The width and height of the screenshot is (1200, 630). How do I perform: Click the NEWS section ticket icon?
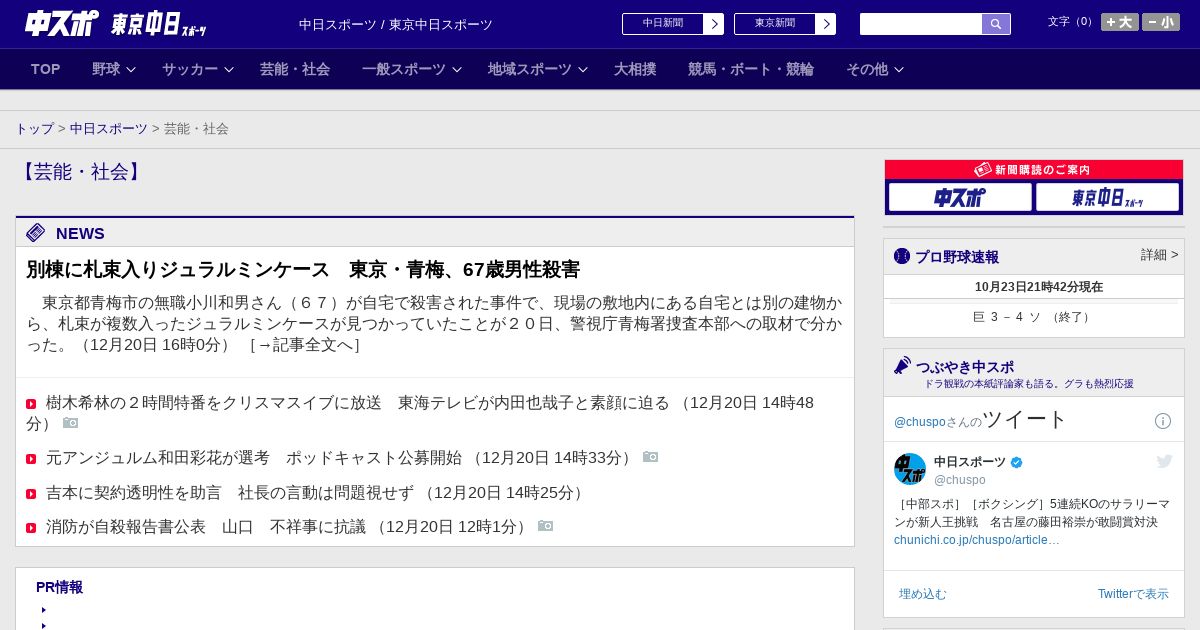36,233
